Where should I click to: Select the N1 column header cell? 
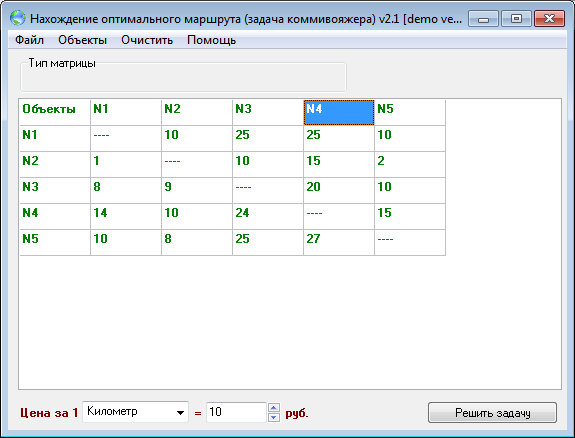pyautogui.click(x=126, y=113)
